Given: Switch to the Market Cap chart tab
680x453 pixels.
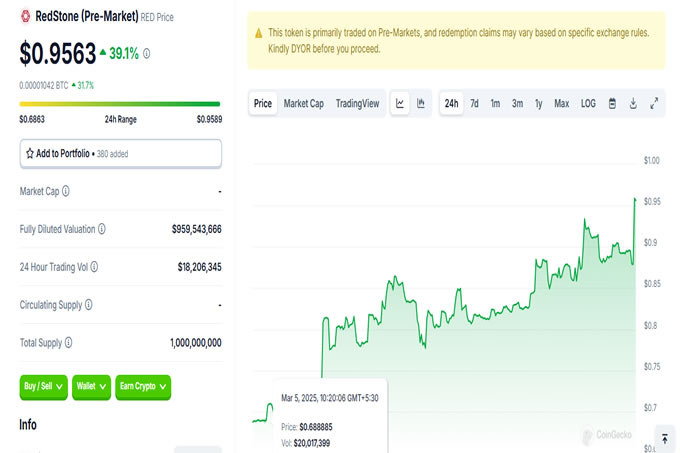Looking at the screenshot, I should pos(303,103).
